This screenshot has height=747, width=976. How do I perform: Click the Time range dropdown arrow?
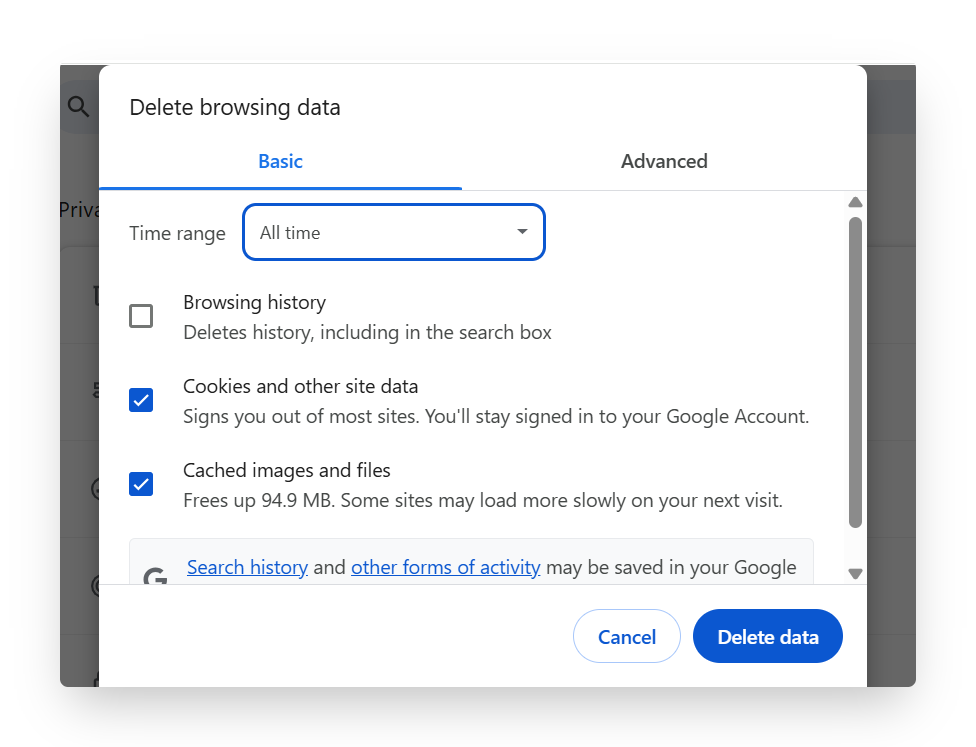(x=521, y=232)
